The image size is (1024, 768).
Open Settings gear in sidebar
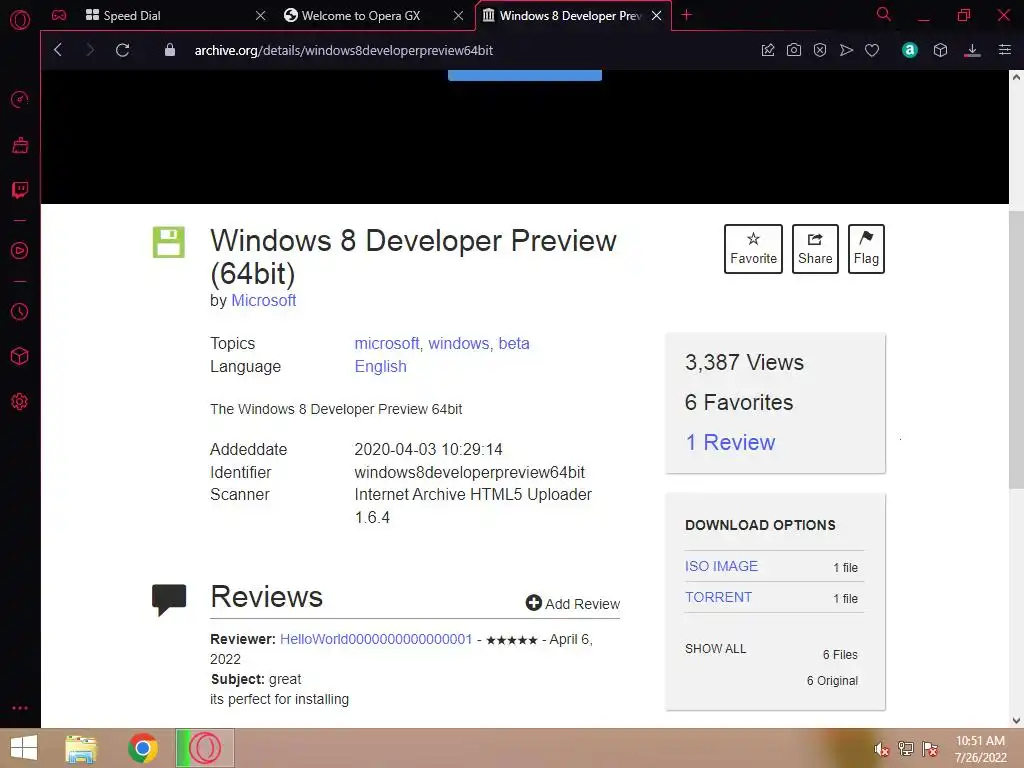pyautogui.click(x=20, y=402)
